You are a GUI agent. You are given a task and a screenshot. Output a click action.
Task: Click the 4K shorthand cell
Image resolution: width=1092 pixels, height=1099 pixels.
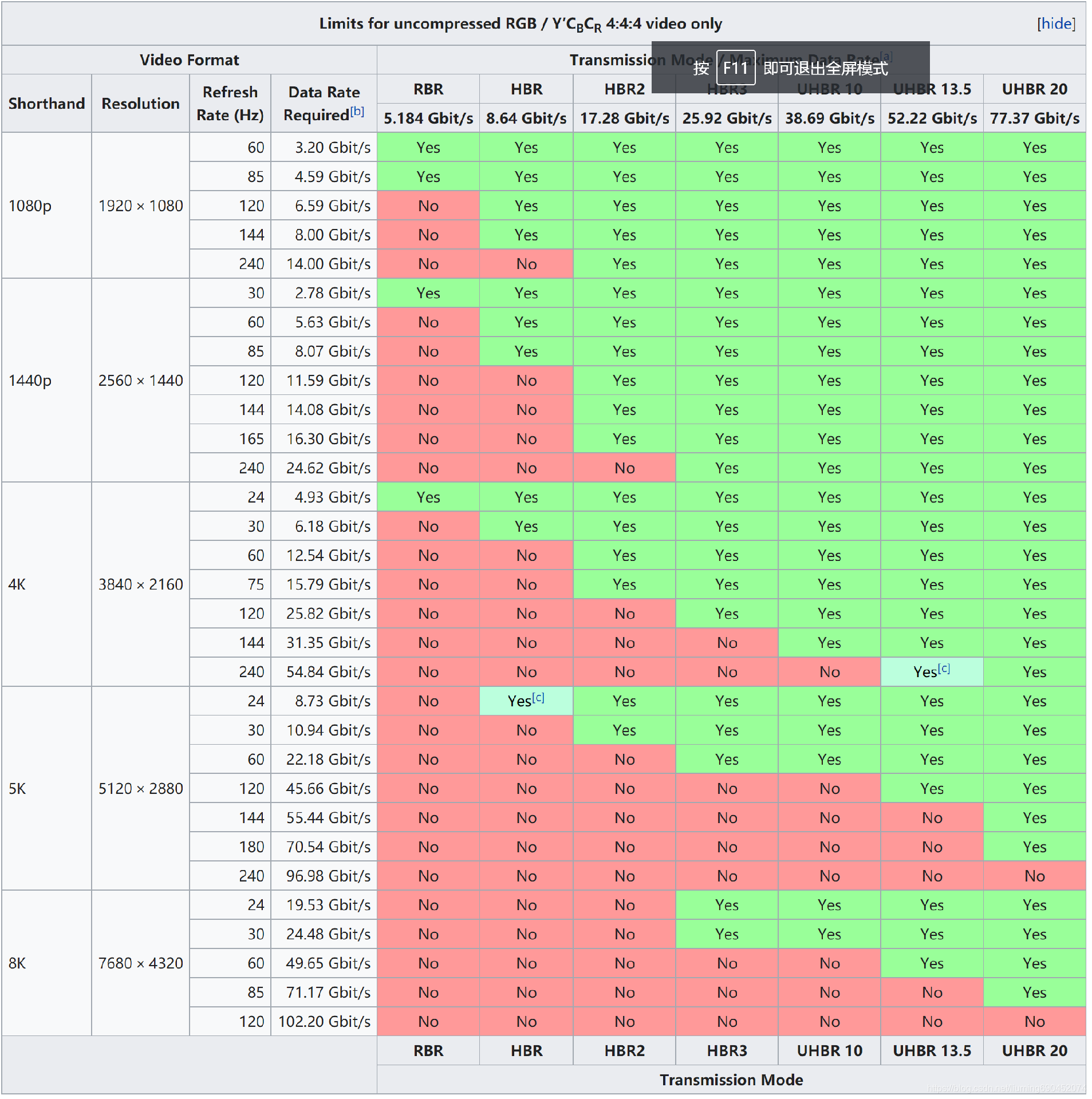coord(46,584)
